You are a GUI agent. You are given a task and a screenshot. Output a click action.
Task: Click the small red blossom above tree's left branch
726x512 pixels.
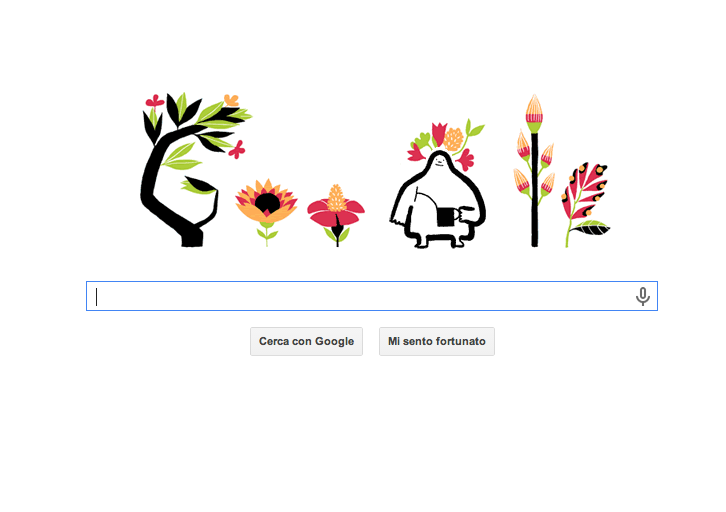tap(154, 100)
